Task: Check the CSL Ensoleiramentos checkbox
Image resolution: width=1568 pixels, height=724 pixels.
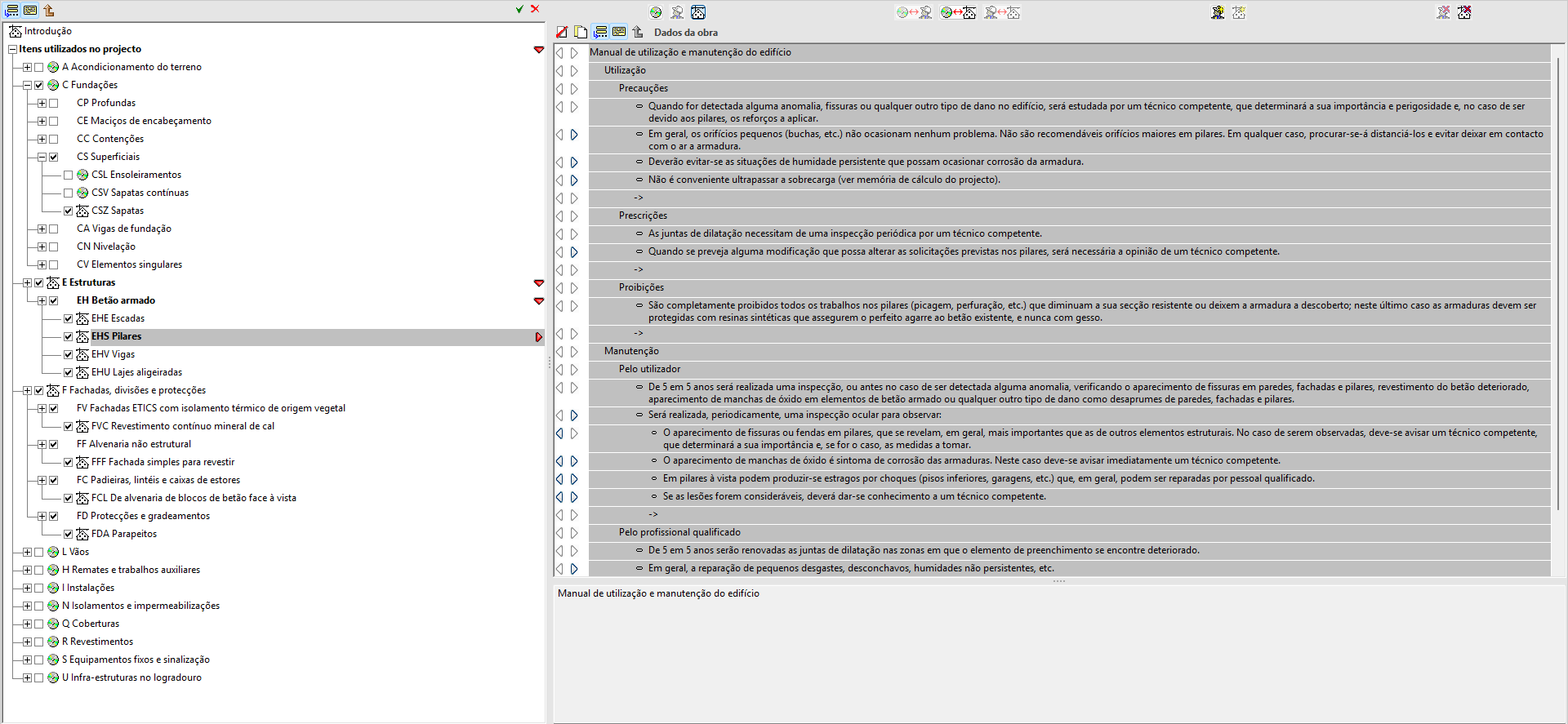Action: [69, 175]
